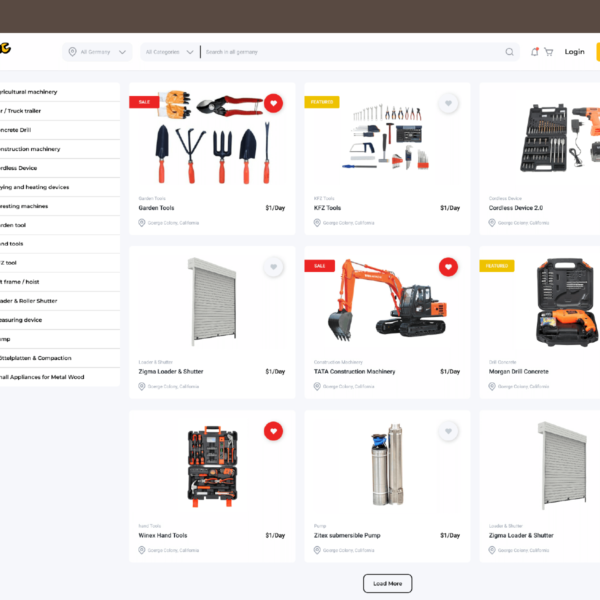
Task: Click the notification bell icon
Action: (535, 52)
